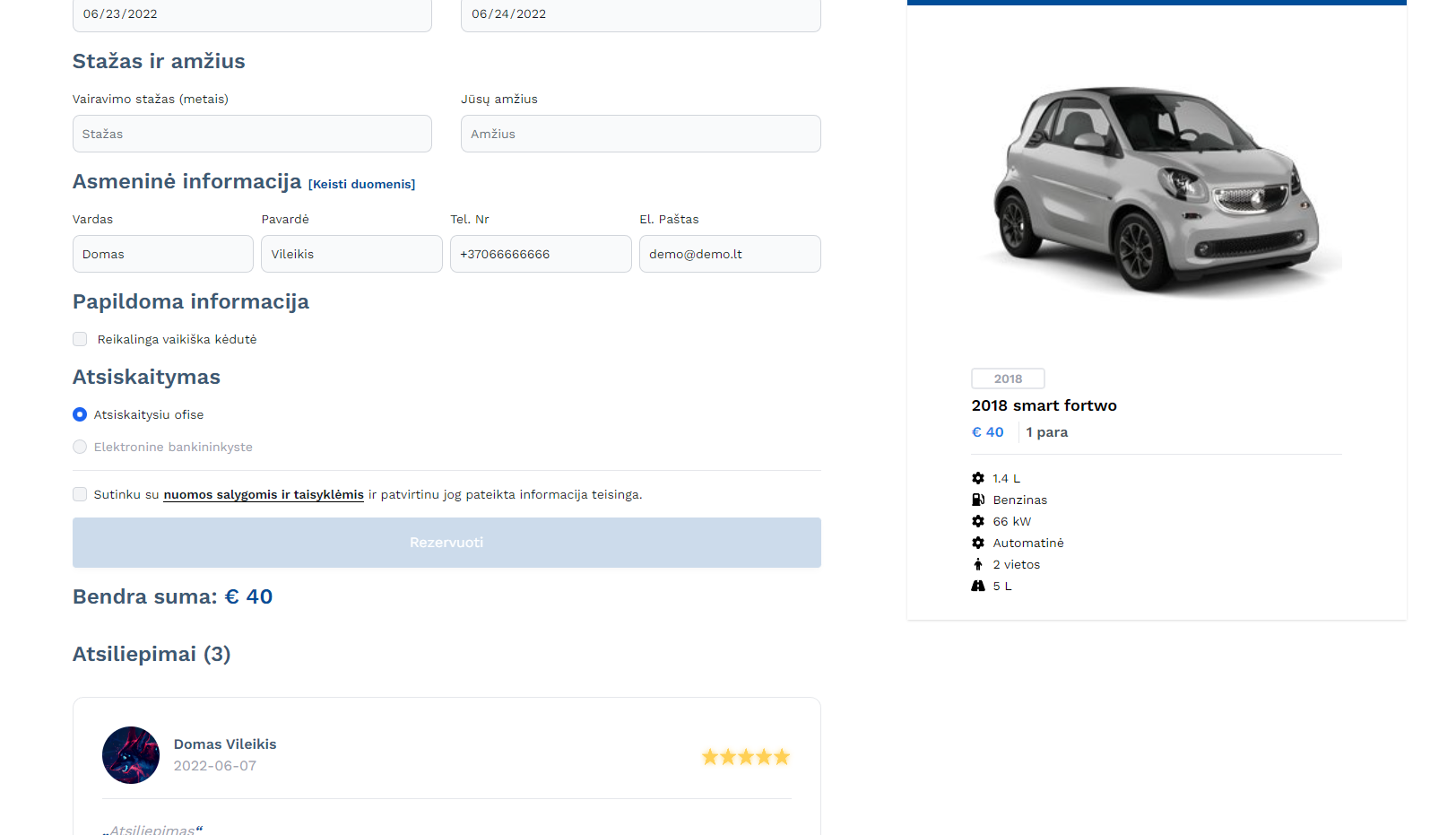The height and width of the screenshot is (835, 1456).
Task: Click the smart fortwo car image
Action: click(x=1157, y=188)
